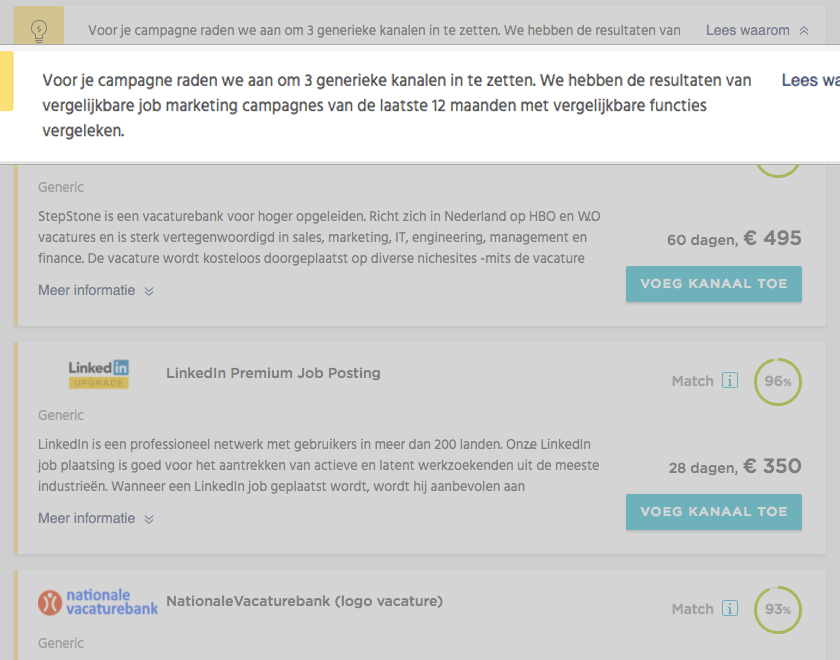Click the LinkedIn description paragraph
This screenshot has height=660, width=840.
point(319,466)
